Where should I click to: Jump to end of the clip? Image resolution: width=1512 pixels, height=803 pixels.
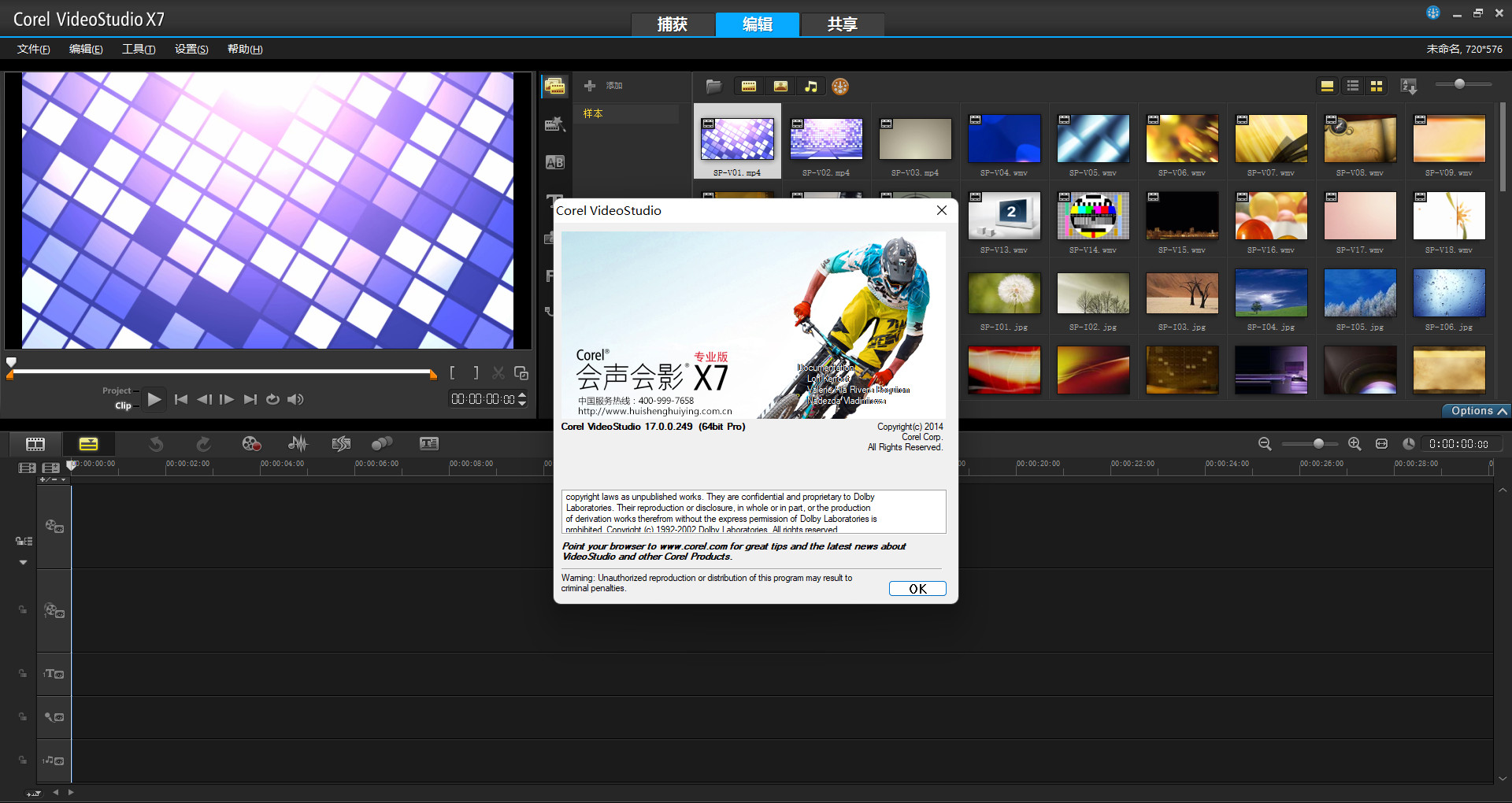coord(250,399)
